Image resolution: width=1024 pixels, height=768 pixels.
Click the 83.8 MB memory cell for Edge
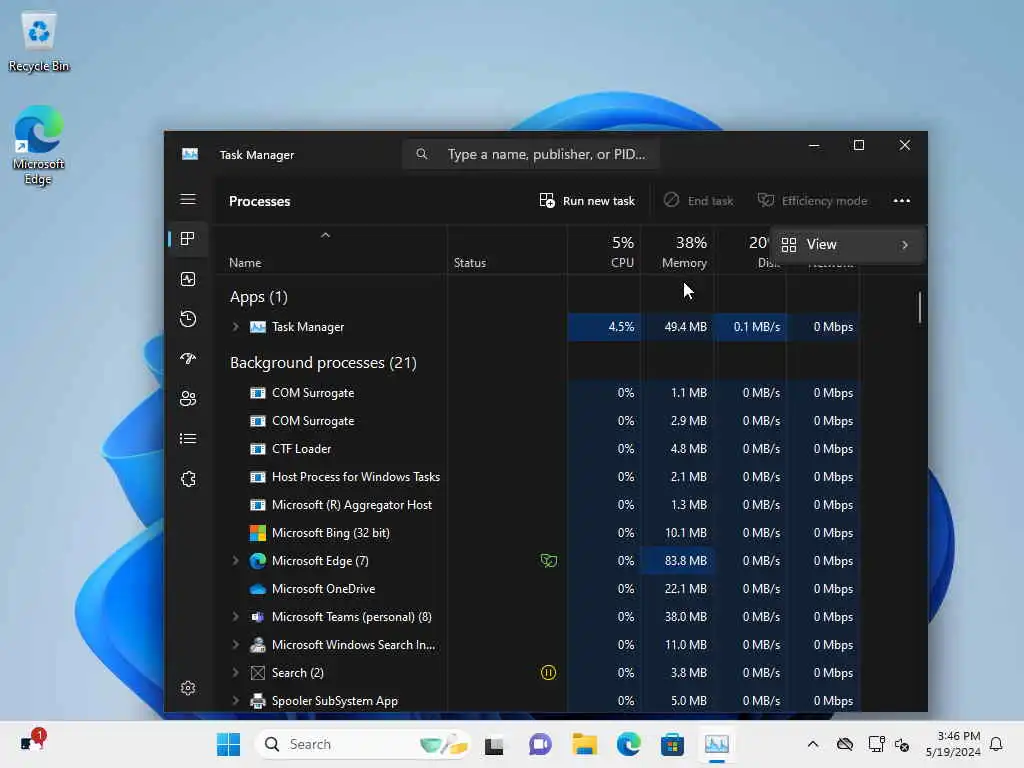click(x=677, y=560)
